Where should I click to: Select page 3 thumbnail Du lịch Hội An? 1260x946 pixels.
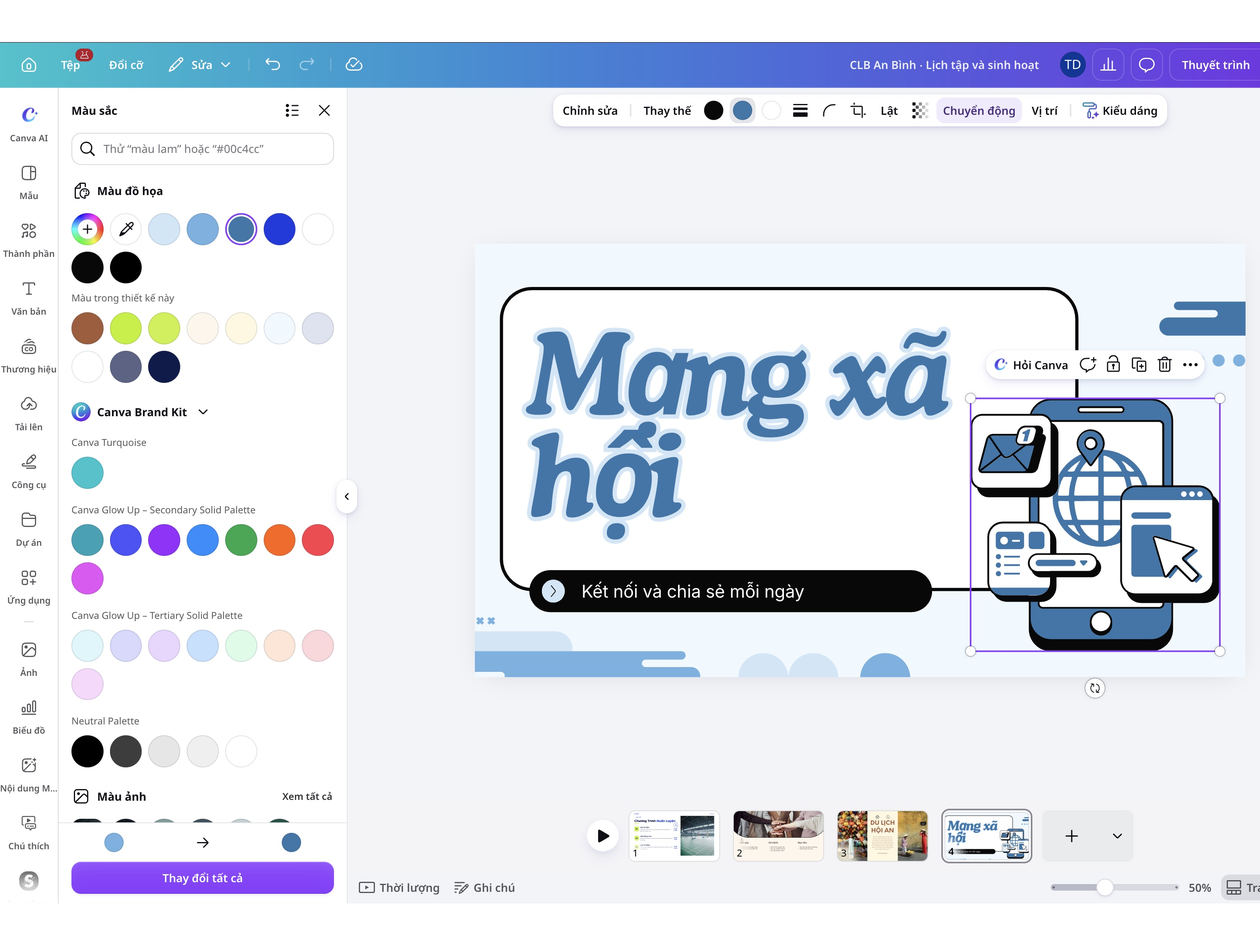point(882,836)
